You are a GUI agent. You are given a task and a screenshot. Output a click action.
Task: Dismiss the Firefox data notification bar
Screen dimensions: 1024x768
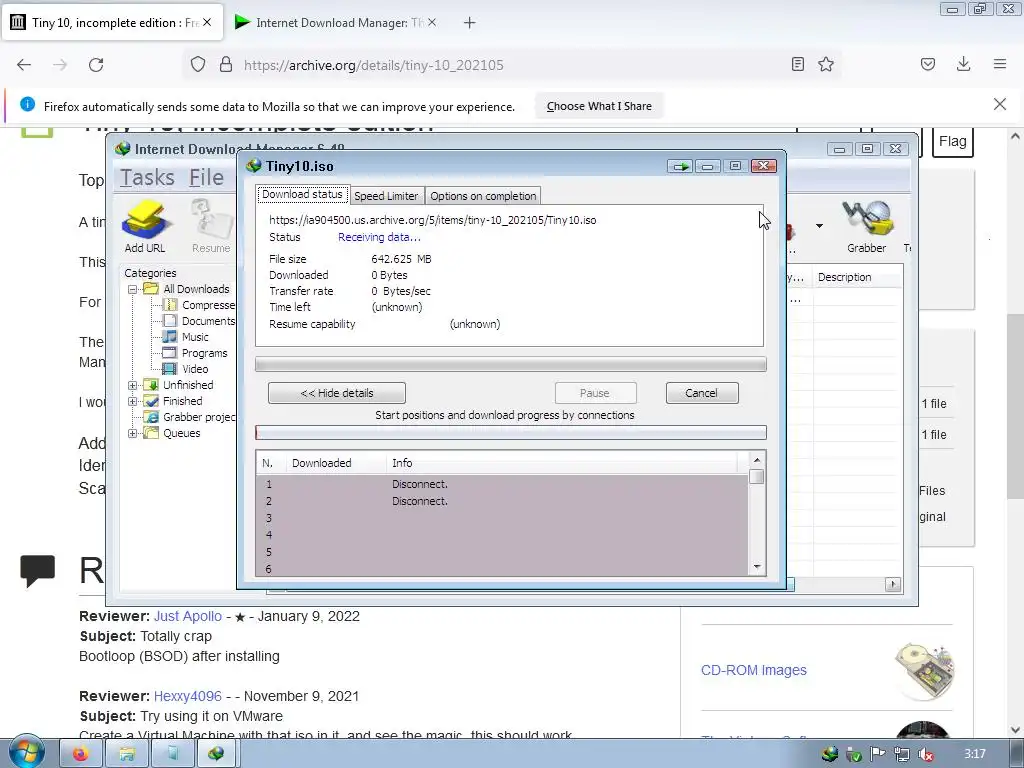point(1000,104)
